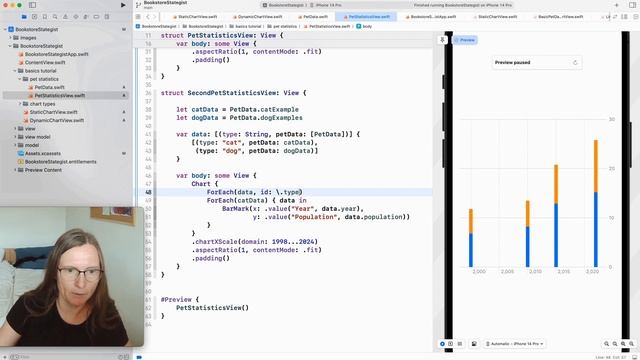The width and height of the screenshot is (640, 360).
Task: Expand the Preview Content folder
Action: pyautogui.click(x=15, y=170)
